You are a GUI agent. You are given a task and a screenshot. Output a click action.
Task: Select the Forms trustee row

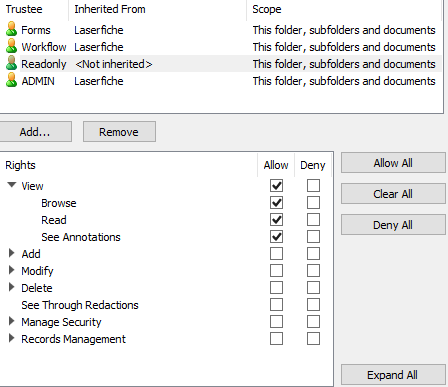click(x=221, y=30)
